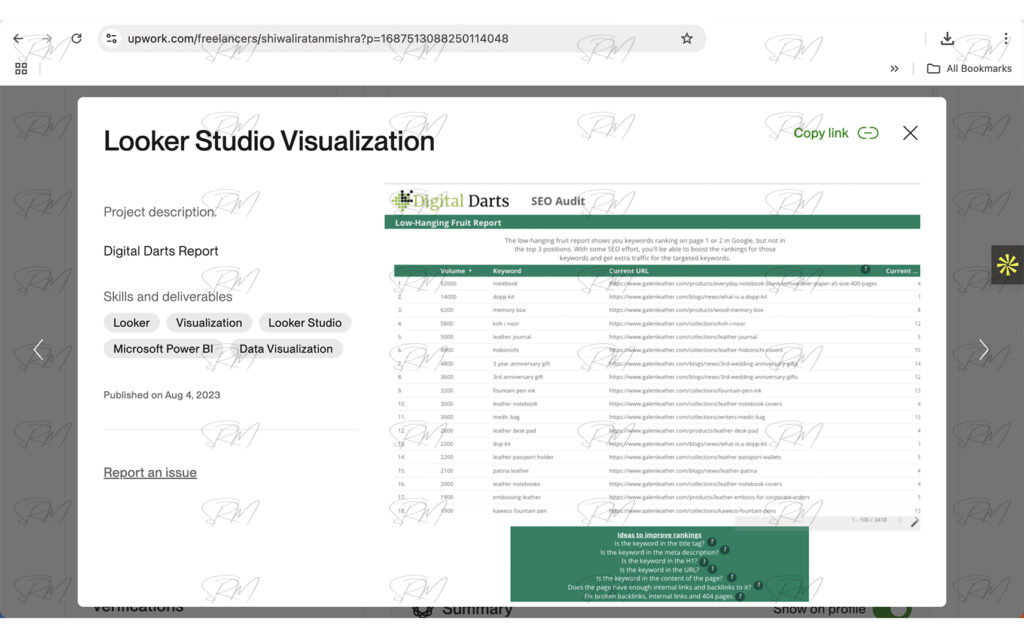Go to previous portfolio item
1024x639 pixels.
point(39,350)
